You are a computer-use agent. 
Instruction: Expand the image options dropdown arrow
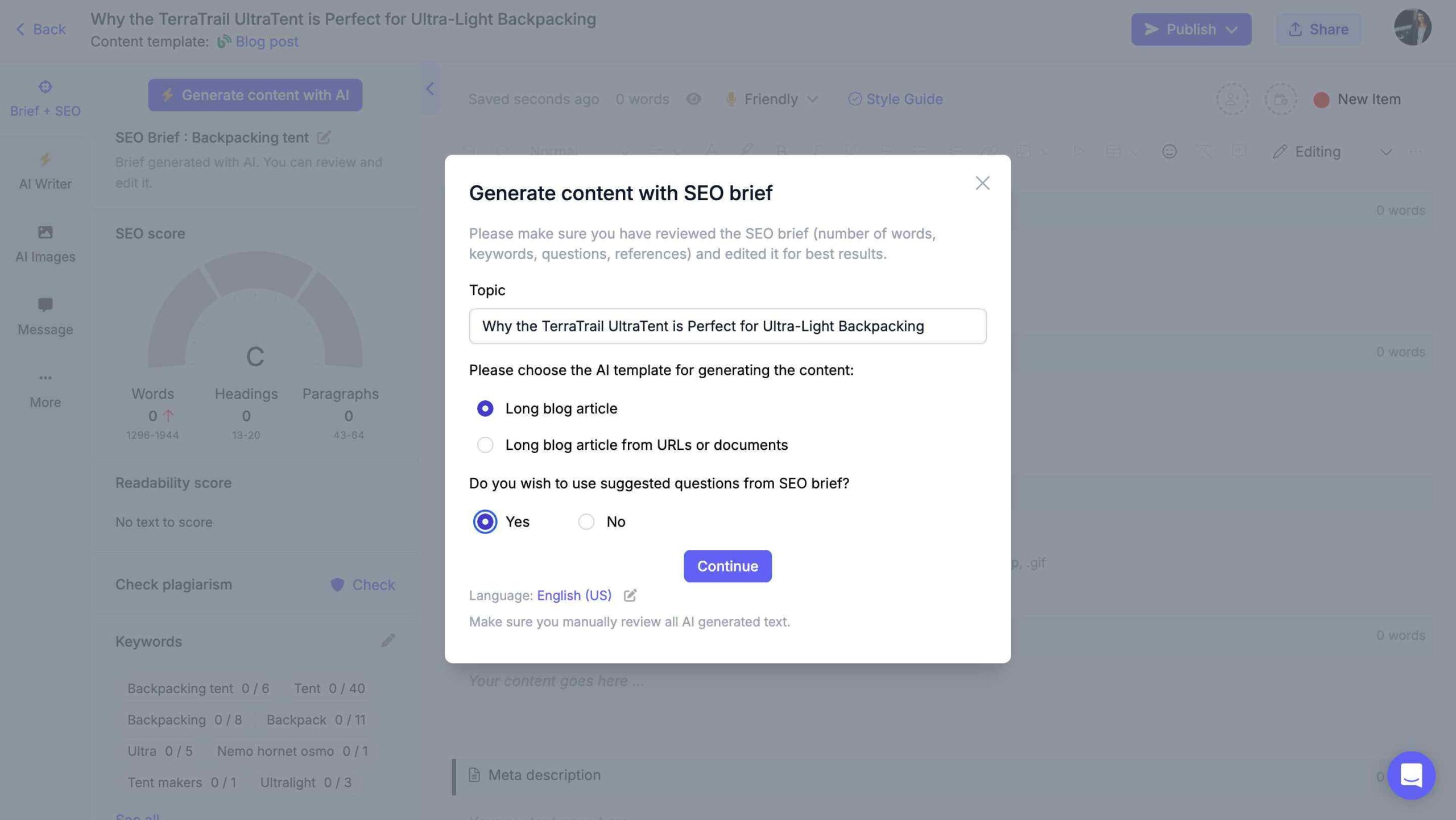(1045, 152)
